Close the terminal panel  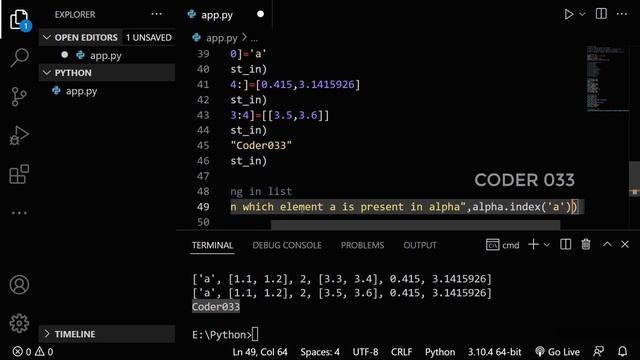pyautogui.click(x=625, y=244)
